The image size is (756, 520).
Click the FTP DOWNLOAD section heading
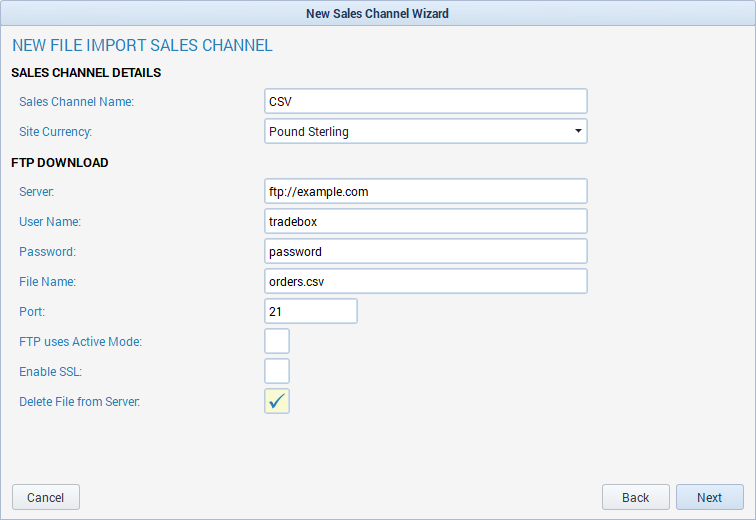pyautogui.click(x=60, y=162)
